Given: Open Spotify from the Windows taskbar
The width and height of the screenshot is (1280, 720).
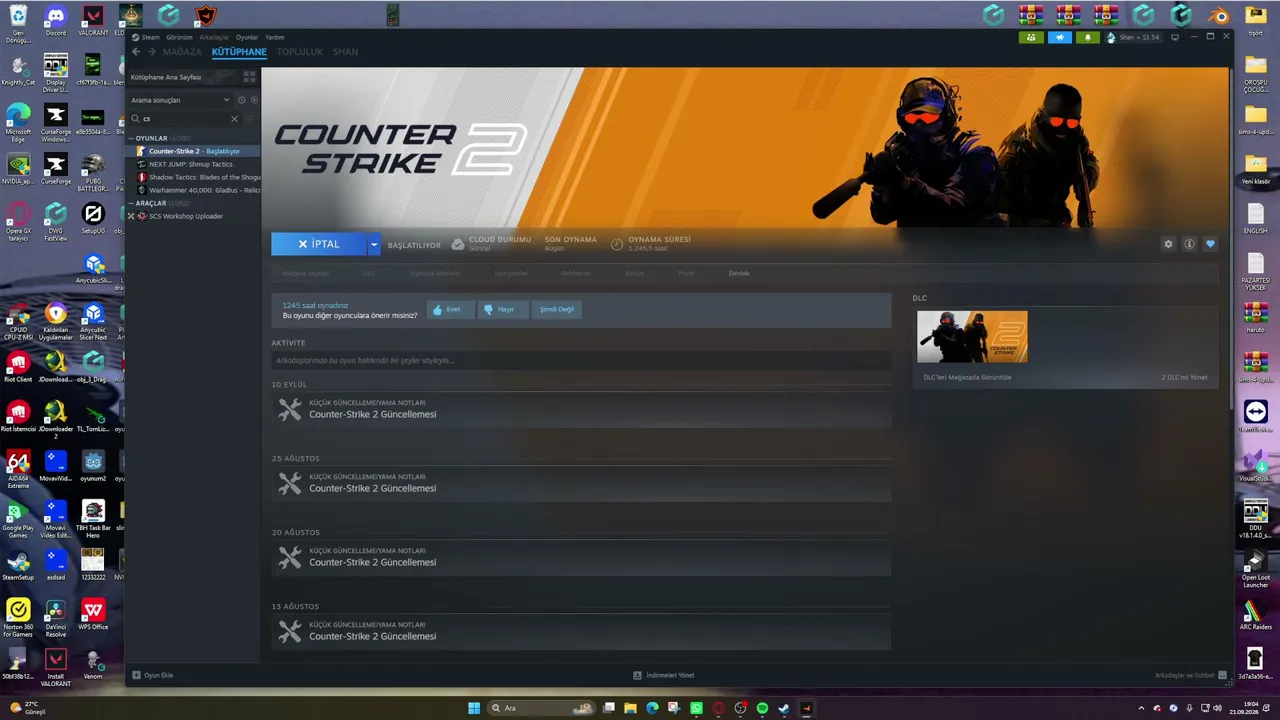Looking at the screenshot, I should pos(762,708).
